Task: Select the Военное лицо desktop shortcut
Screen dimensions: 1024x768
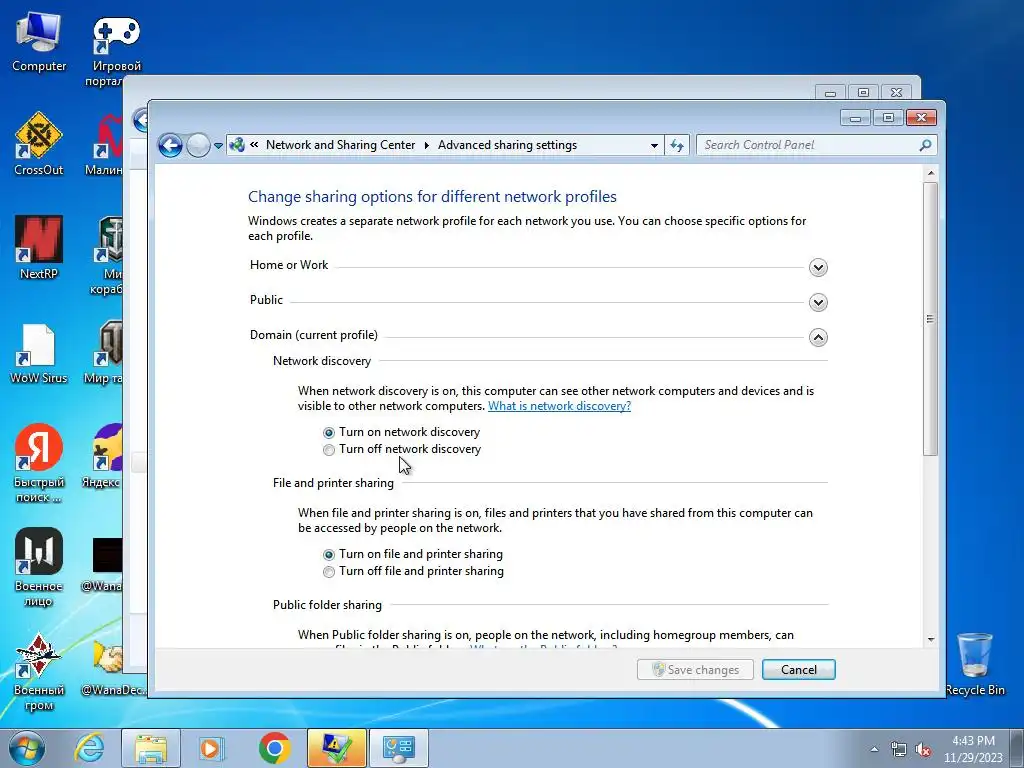Action: coord(39,567)
